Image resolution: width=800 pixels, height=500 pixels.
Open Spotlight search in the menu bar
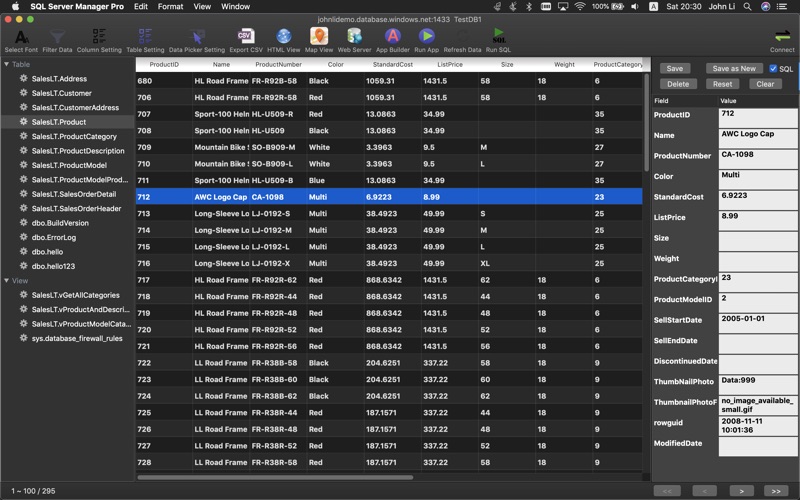tap(747, 7)
